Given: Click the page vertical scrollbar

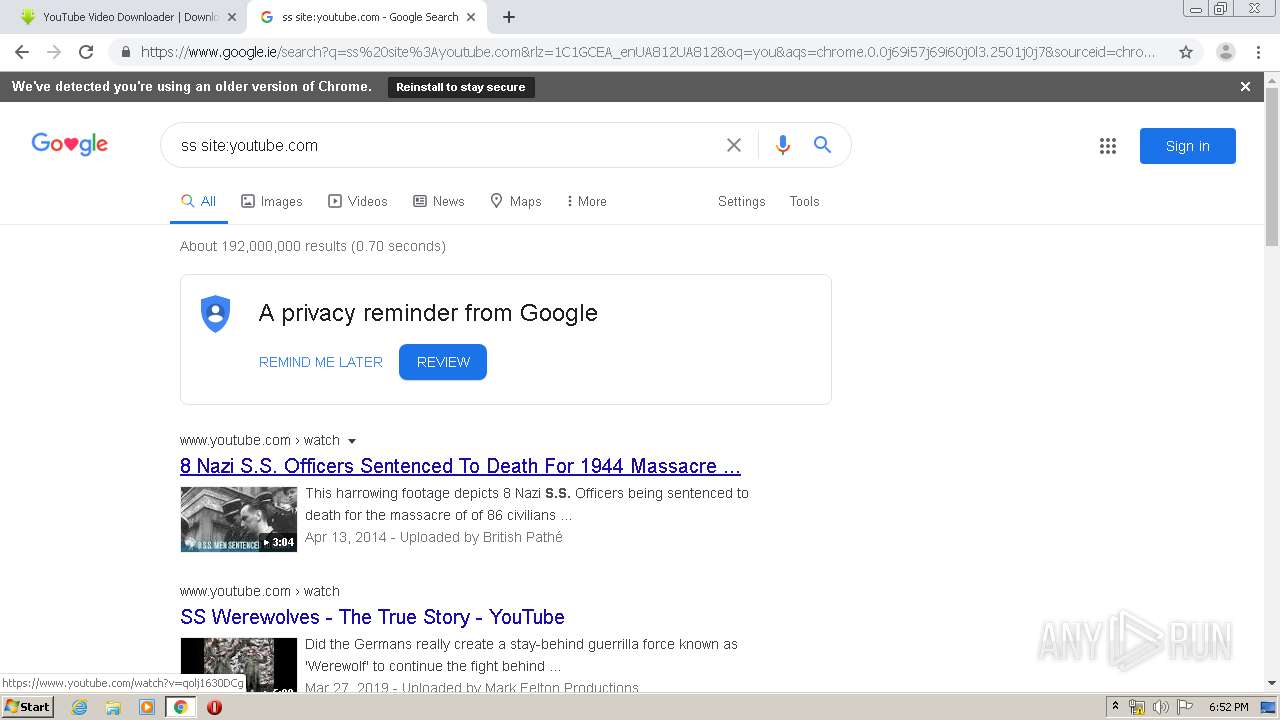Looking at the screenshot, I should [x=1272, y=166].
